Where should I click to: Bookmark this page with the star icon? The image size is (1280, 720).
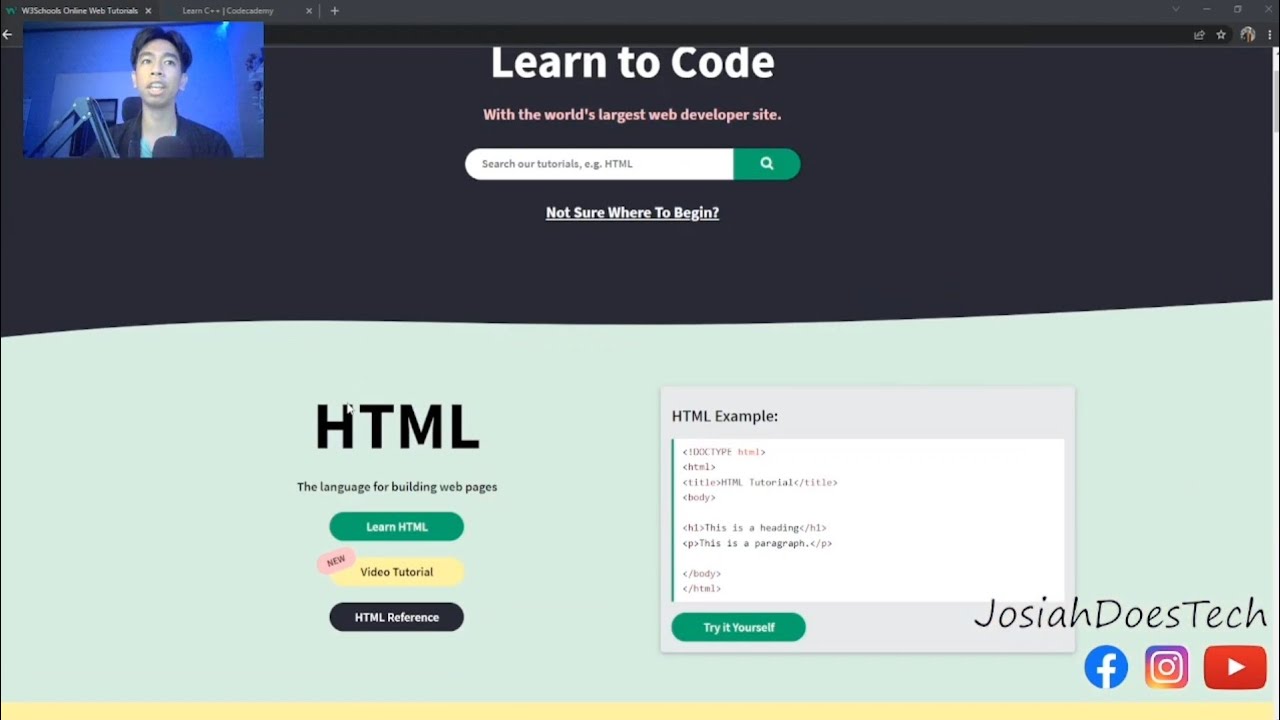coord(1221,34)
